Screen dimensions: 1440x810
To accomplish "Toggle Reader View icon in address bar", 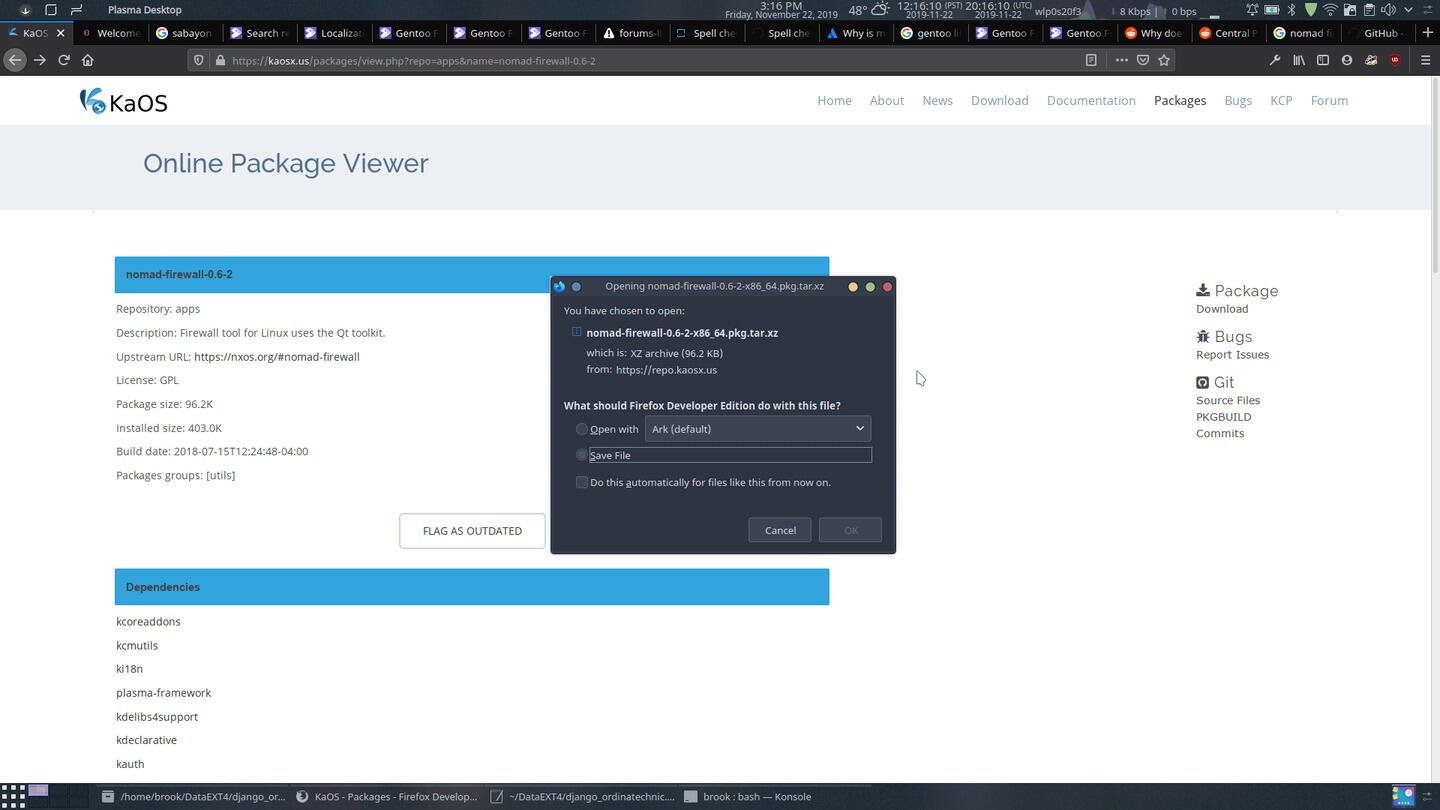I will pyautogui.click(x=1091, y=60).
